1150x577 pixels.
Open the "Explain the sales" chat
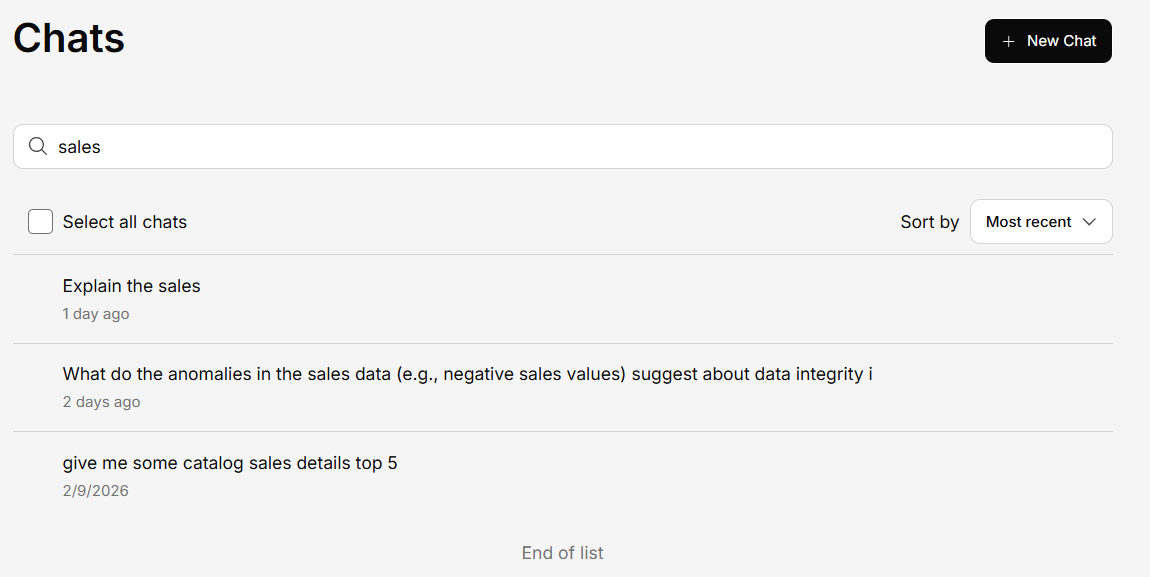click(131, 286)
